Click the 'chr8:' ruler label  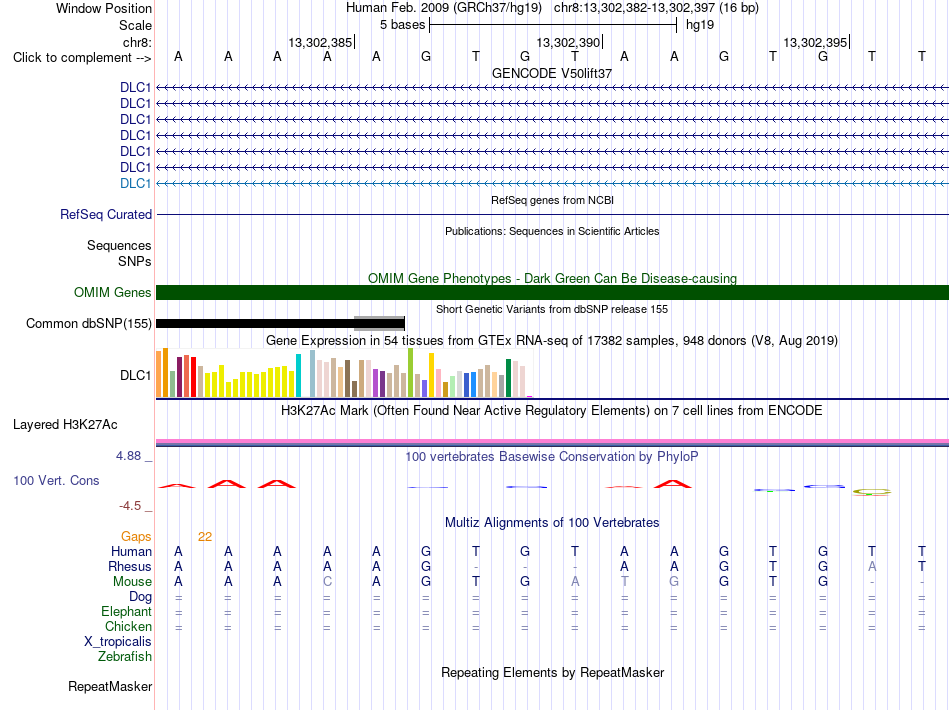tap(137, 42)
